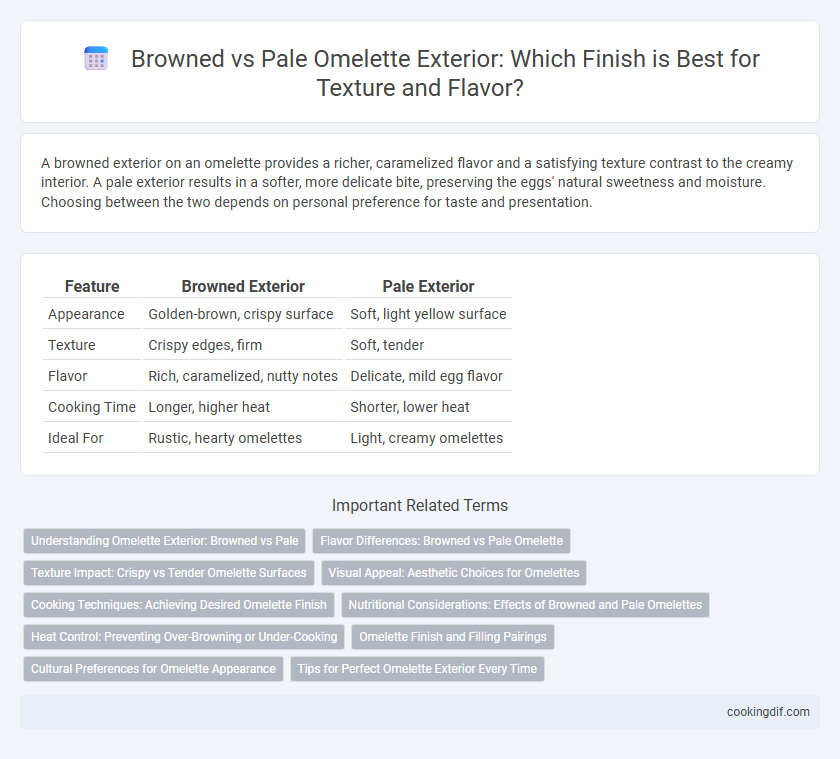The width and height of the screenshot is (840, 759).
Task: Click the 'Important Related Terms' heading
Action: click(420, 505)
